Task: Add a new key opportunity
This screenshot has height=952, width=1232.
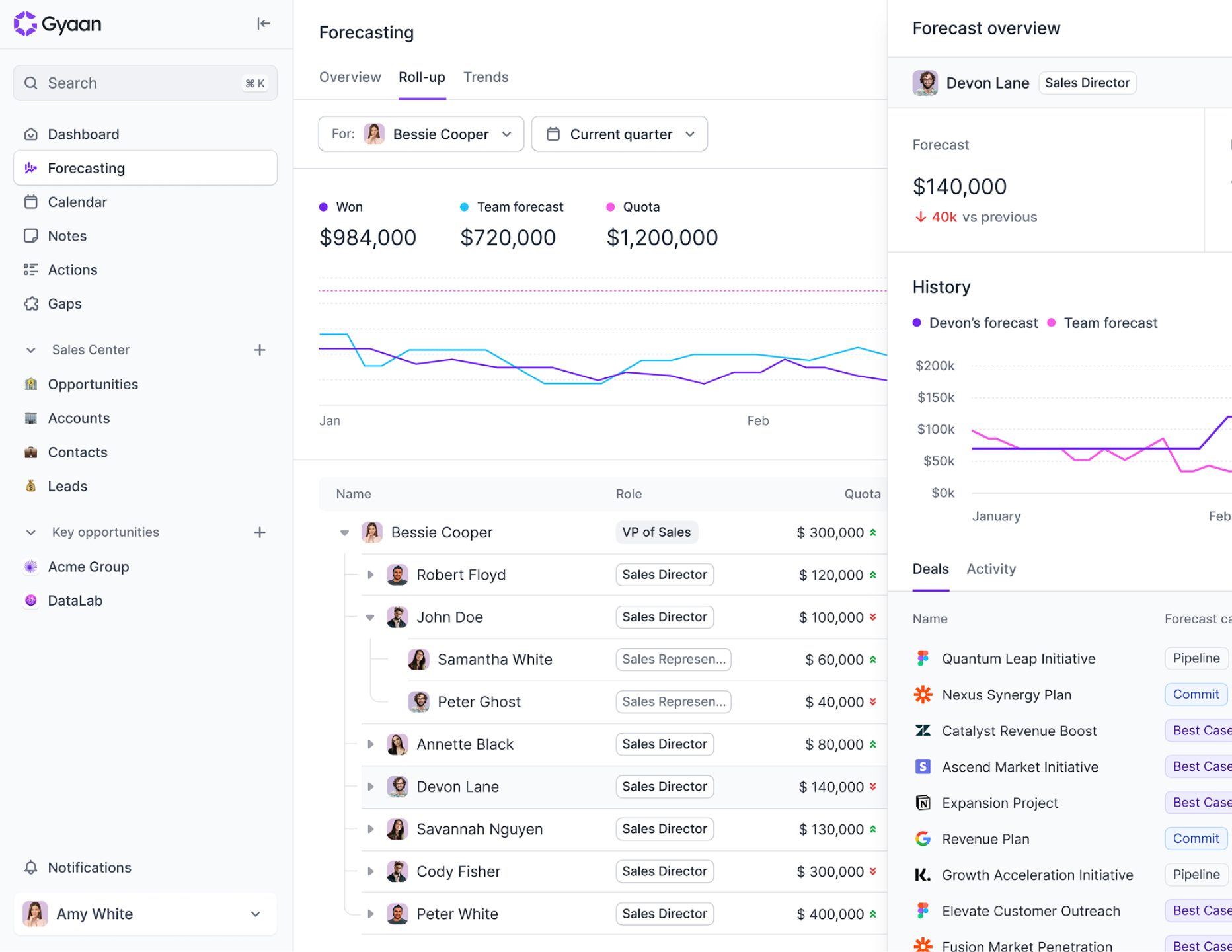Action: click(x=260, y=532)
